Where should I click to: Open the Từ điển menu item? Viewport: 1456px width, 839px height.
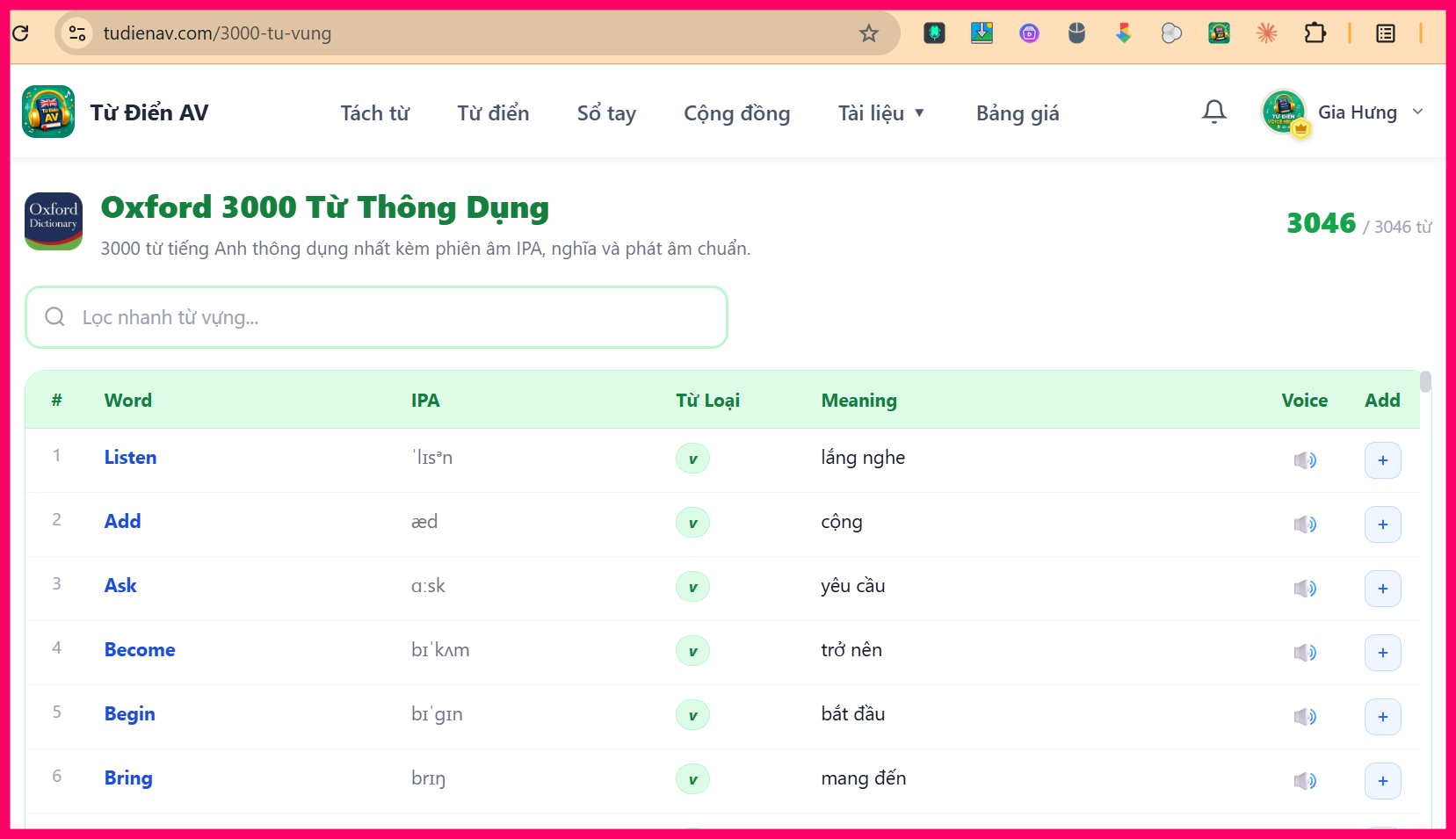coord(493,113)
